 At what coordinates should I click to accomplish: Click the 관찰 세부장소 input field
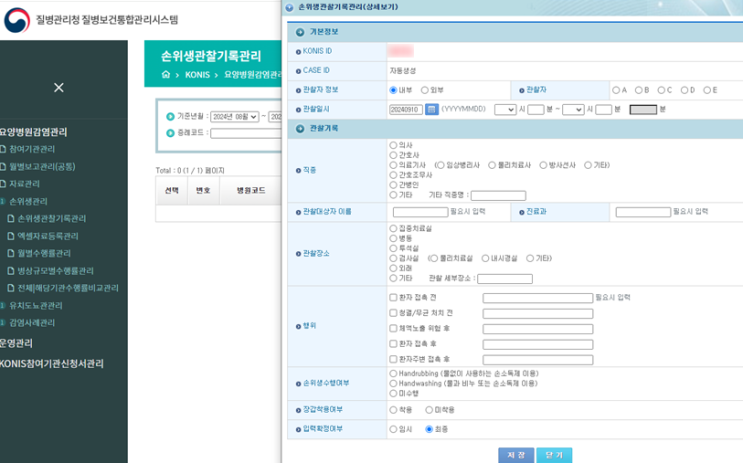(505, 279)
